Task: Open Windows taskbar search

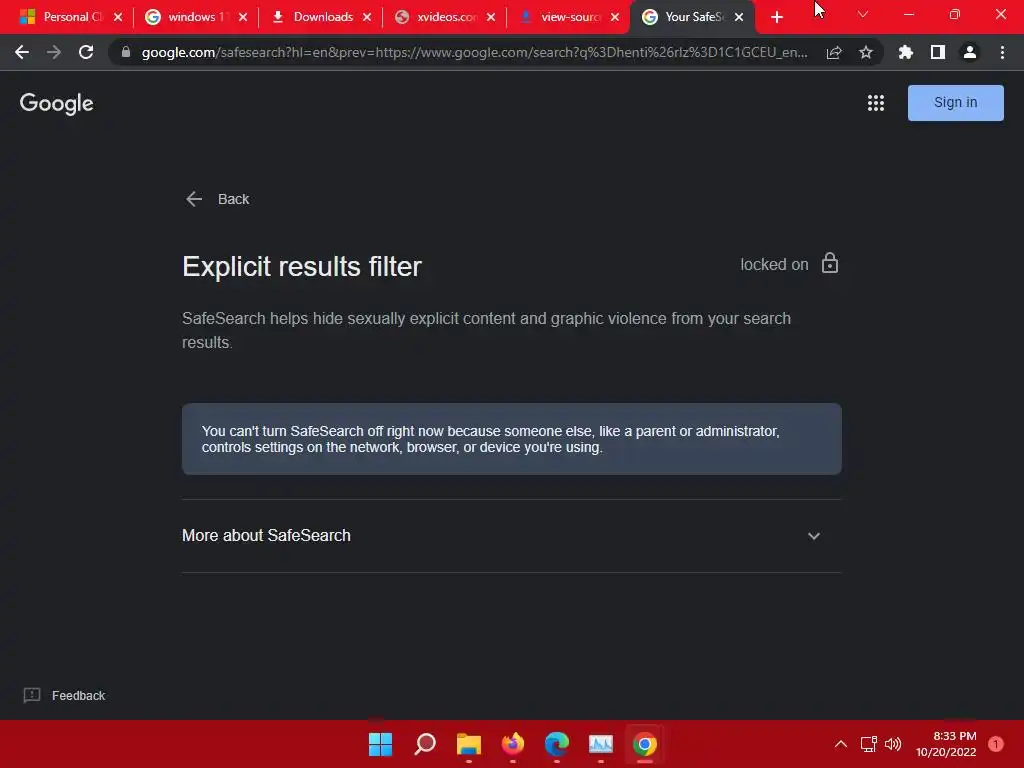Action: tap(425, 744)
